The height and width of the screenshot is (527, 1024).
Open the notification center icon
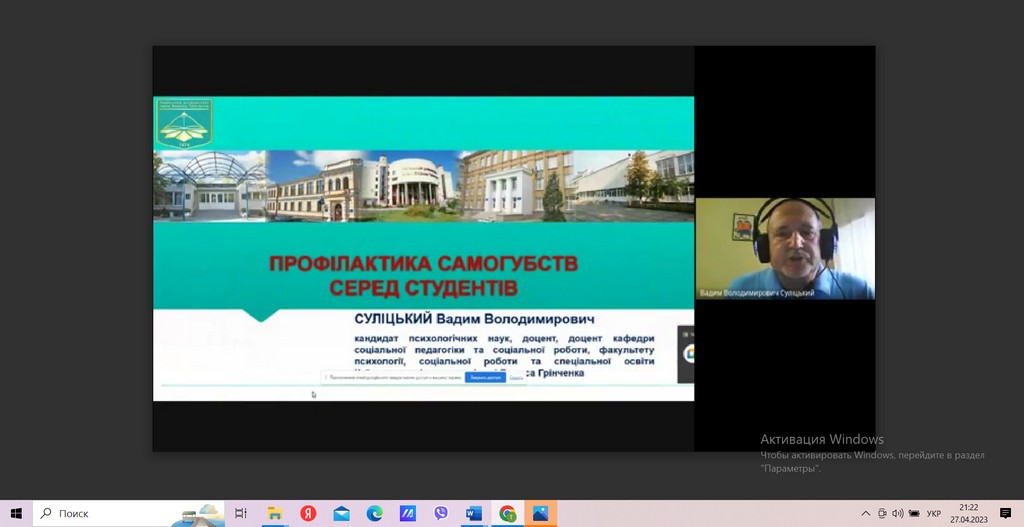coord(1005,513)
